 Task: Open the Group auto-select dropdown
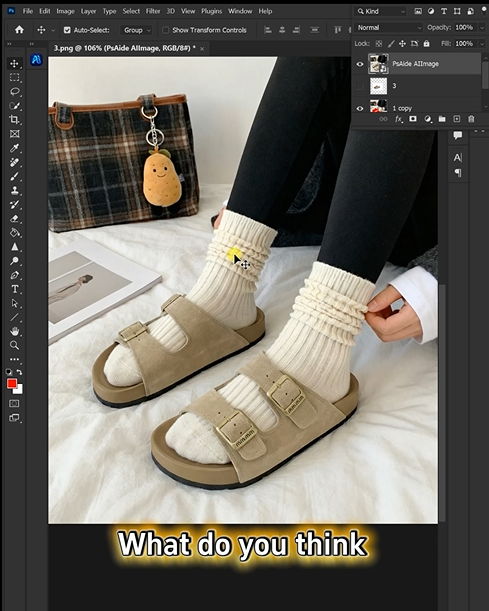tap(136, 30)
